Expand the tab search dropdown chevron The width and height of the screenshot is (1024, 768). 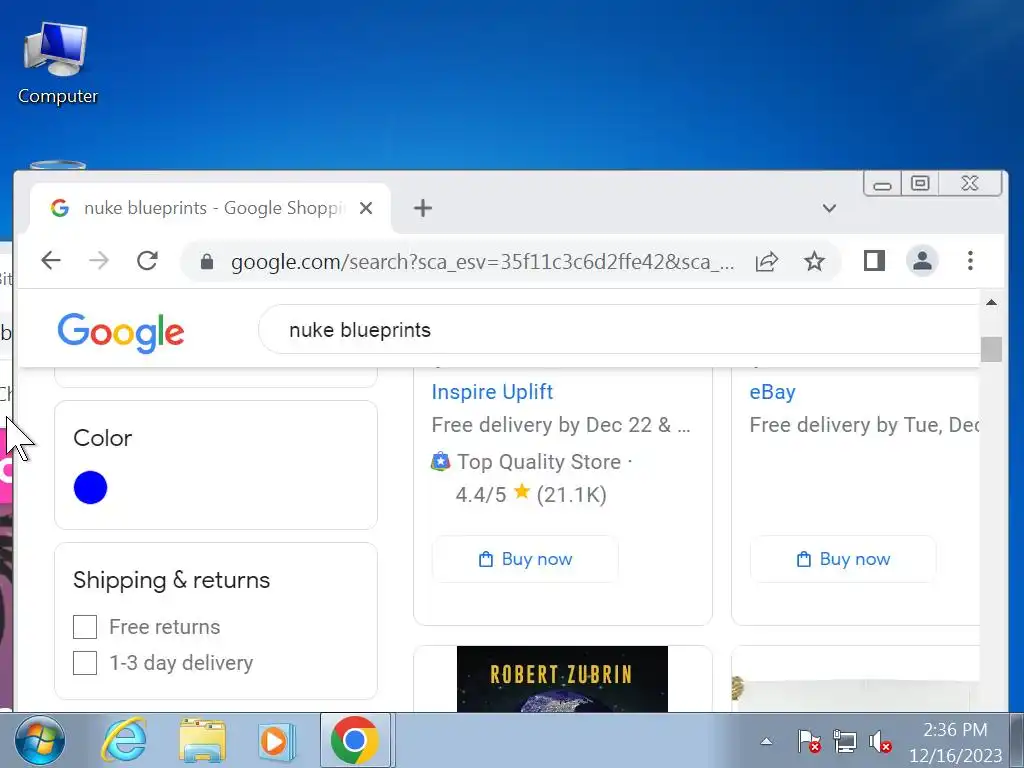pos(829,208)
